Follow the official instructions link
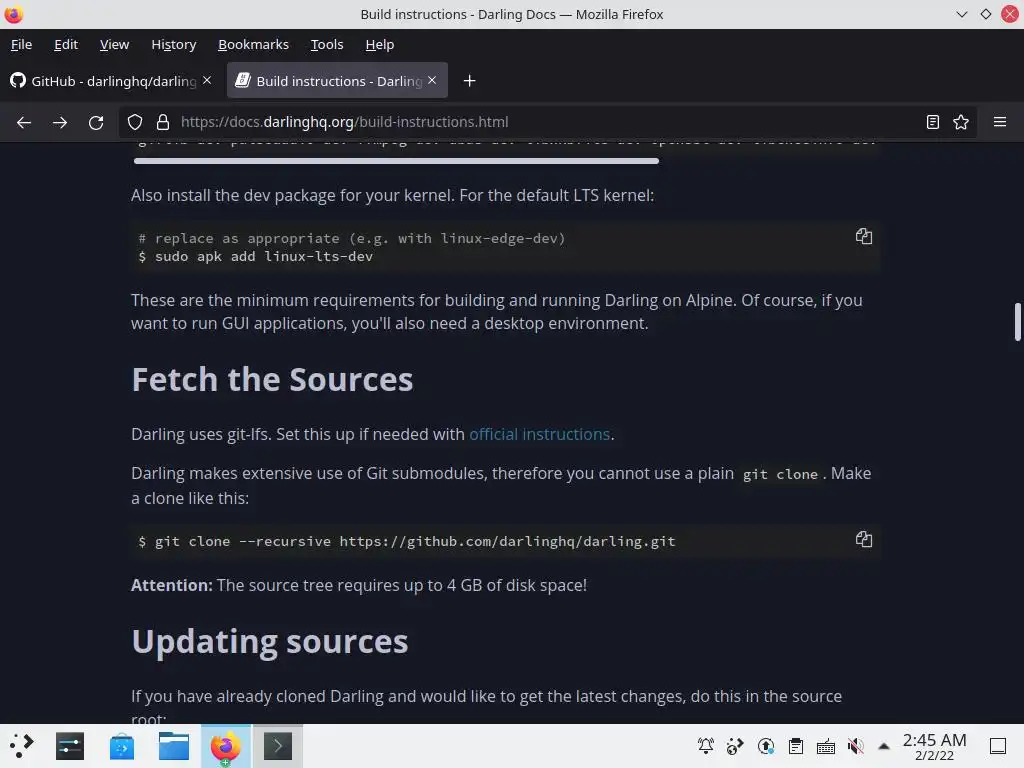 [539, 434]
